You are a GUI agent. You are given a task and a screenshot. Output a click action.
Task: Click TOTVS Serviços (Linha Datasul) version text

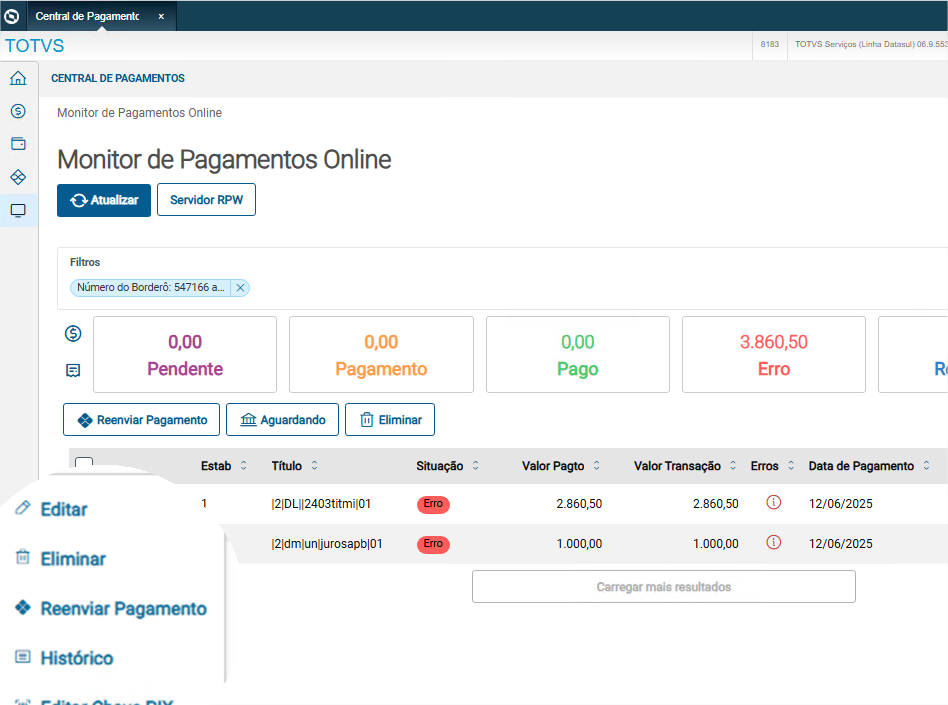pos(871,44)
